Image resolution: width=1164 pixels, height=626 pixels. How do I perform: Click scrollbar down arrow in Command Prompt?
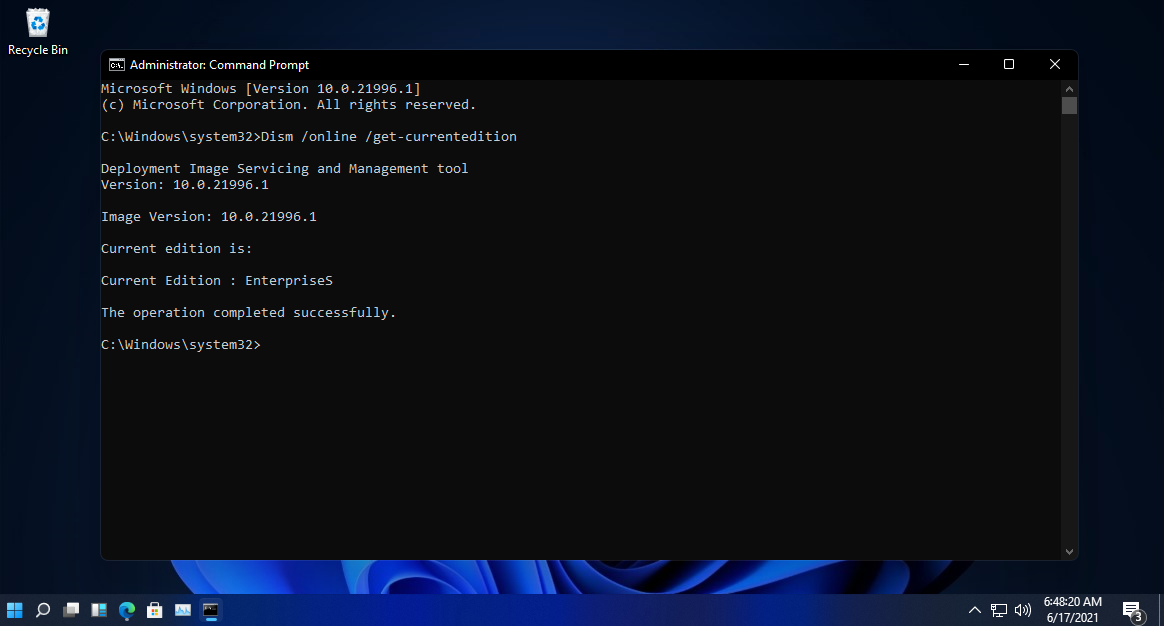[x=1069, y=552]
